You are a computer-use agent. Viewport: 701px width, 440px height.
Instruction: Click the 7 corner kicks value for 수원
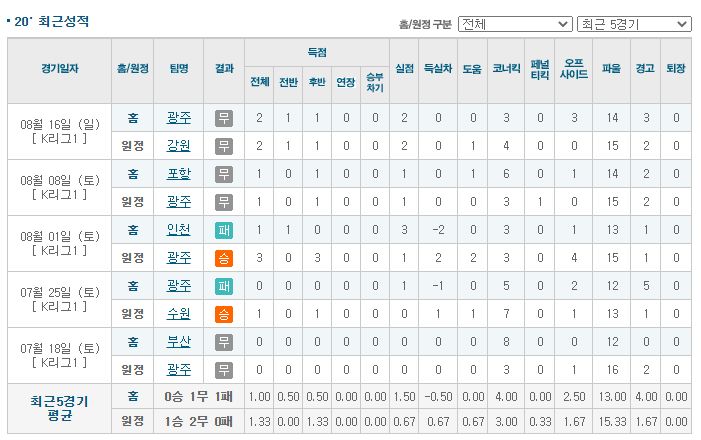pos(506,314)
